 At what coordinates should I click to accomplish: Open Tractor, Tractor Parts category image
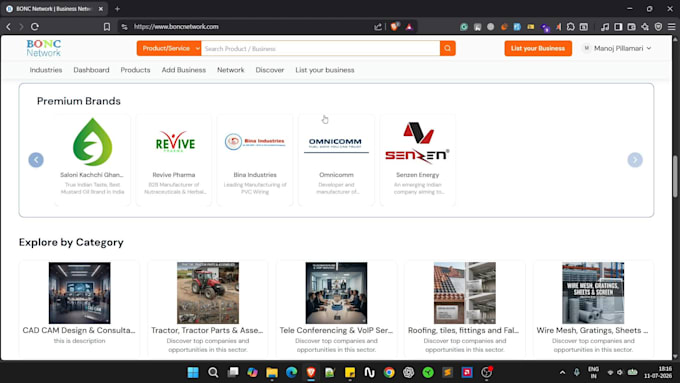pyautogui.click(x=208, y=293)
